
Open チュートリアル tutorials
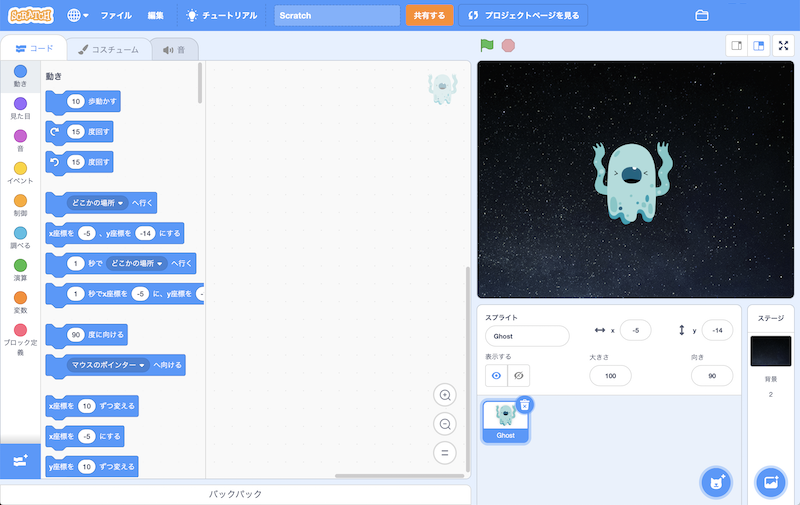click(221, 15)
